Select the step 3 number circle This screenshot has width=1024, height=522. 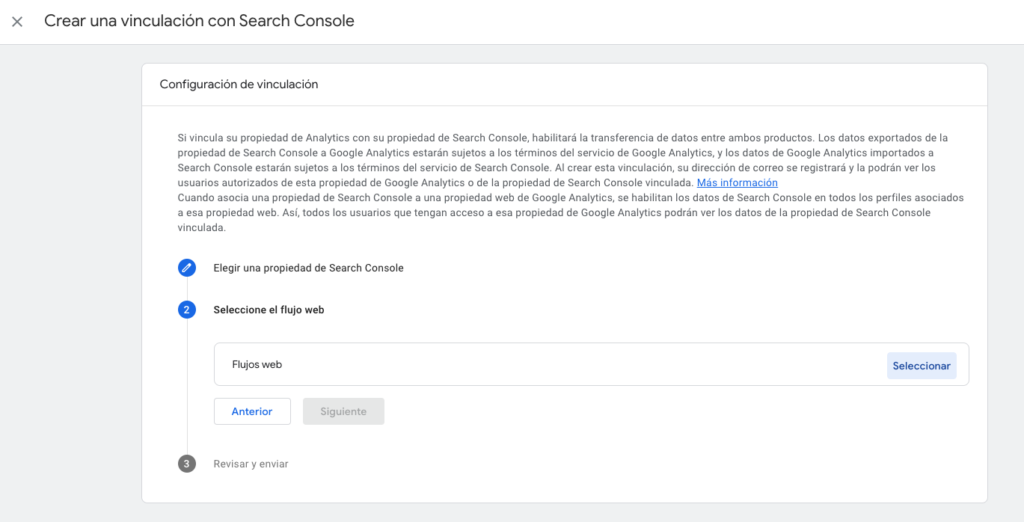187,464
